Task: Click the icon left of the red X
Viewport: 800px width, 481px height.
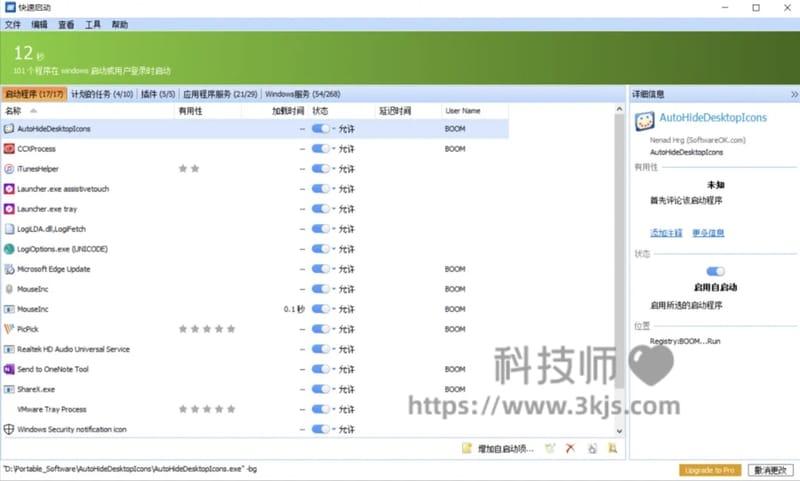Action: (549, 448)
